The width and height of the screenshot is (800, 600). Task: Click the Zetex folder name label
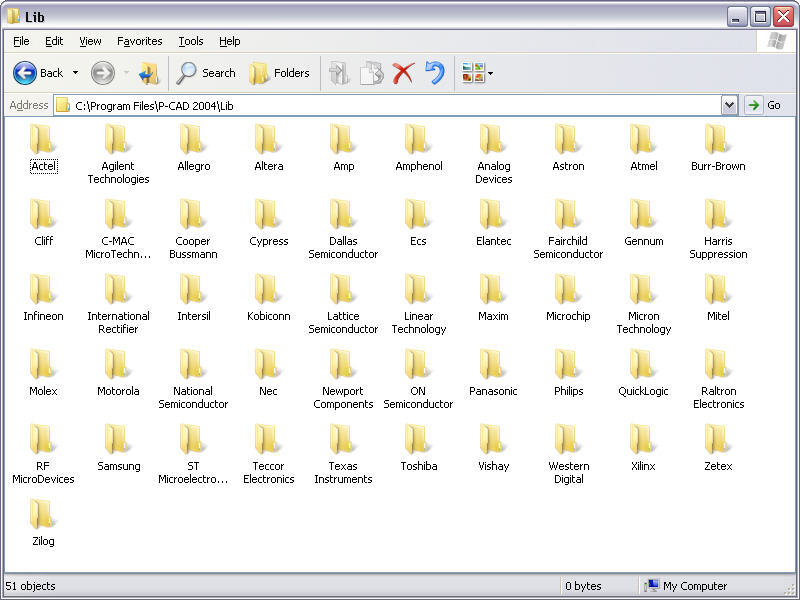[718, 466]
